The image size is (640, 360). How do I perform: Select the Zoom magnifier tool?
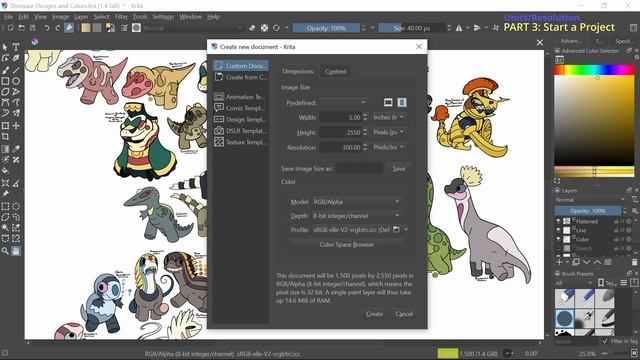(5, 251)
